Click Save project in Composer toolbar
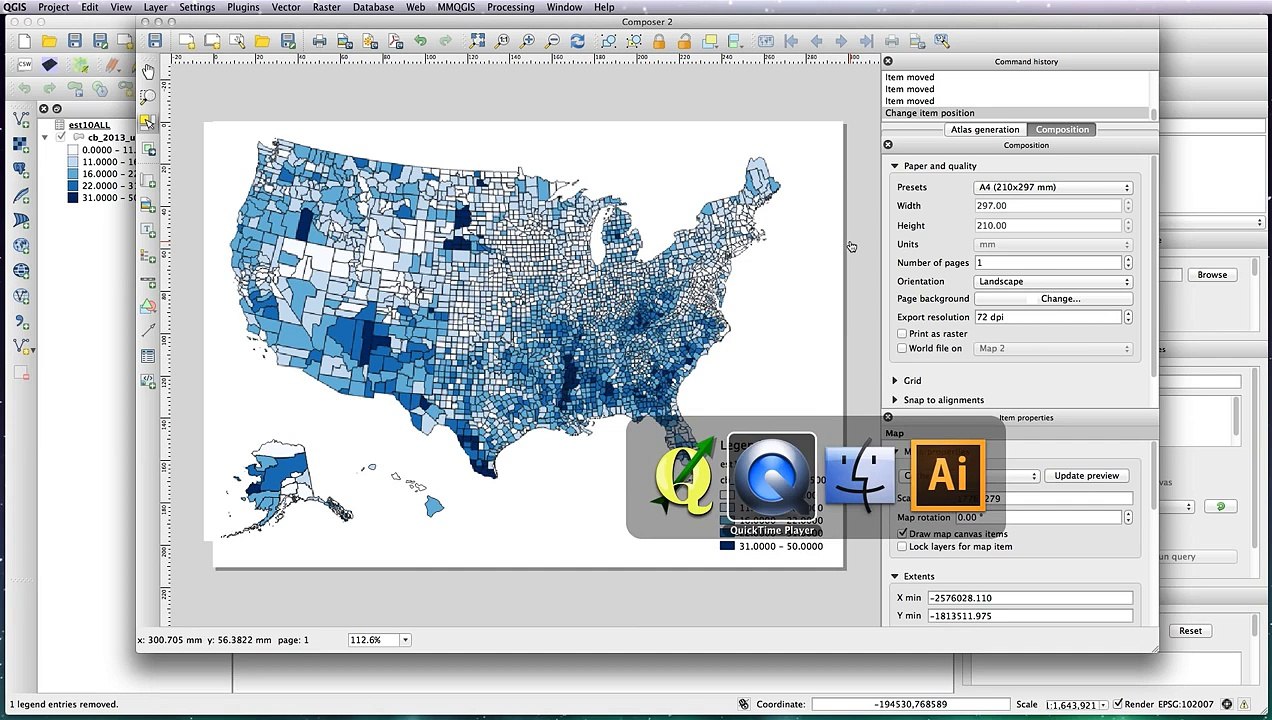1272x720 pixels. (155, 41)
